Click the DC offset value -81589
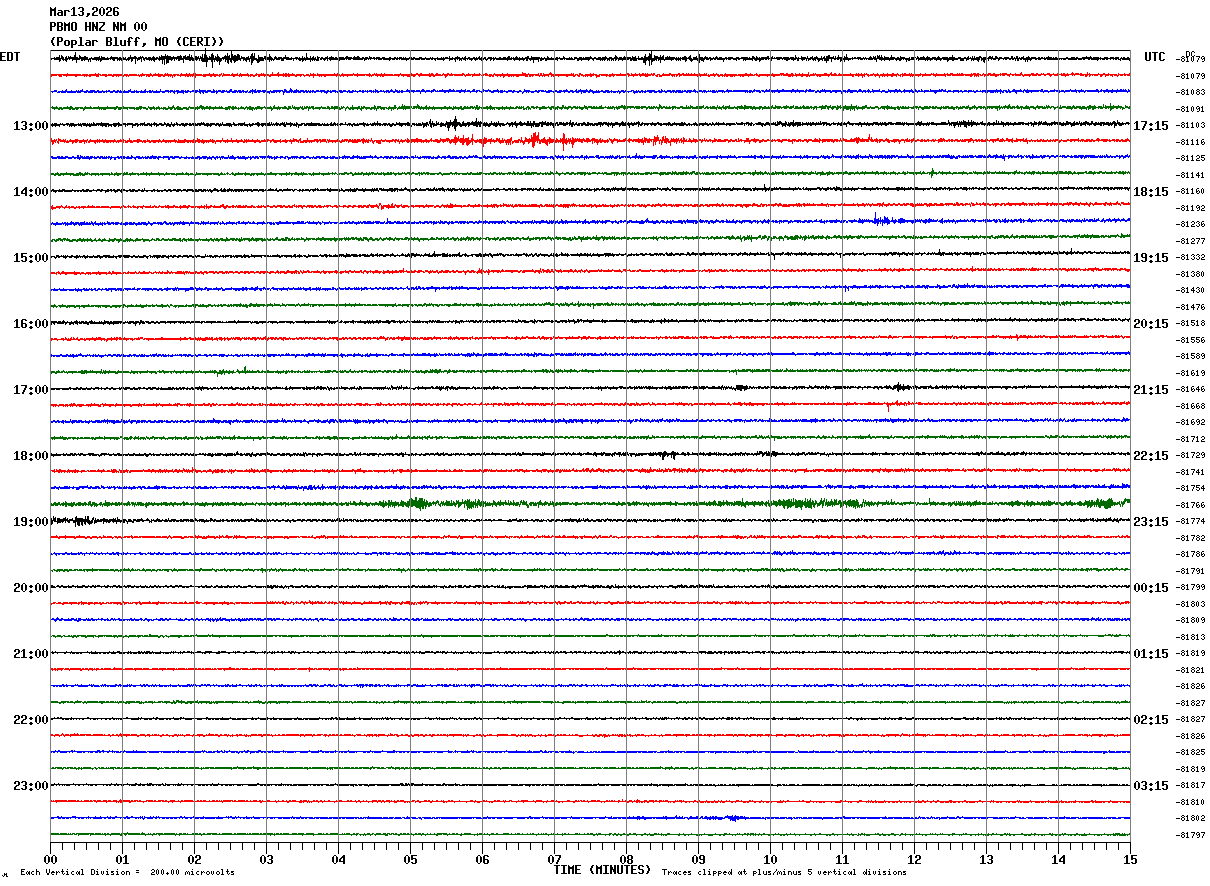Image resolution: width=1210 pixels, height=886 pixels. [1191, 357]
